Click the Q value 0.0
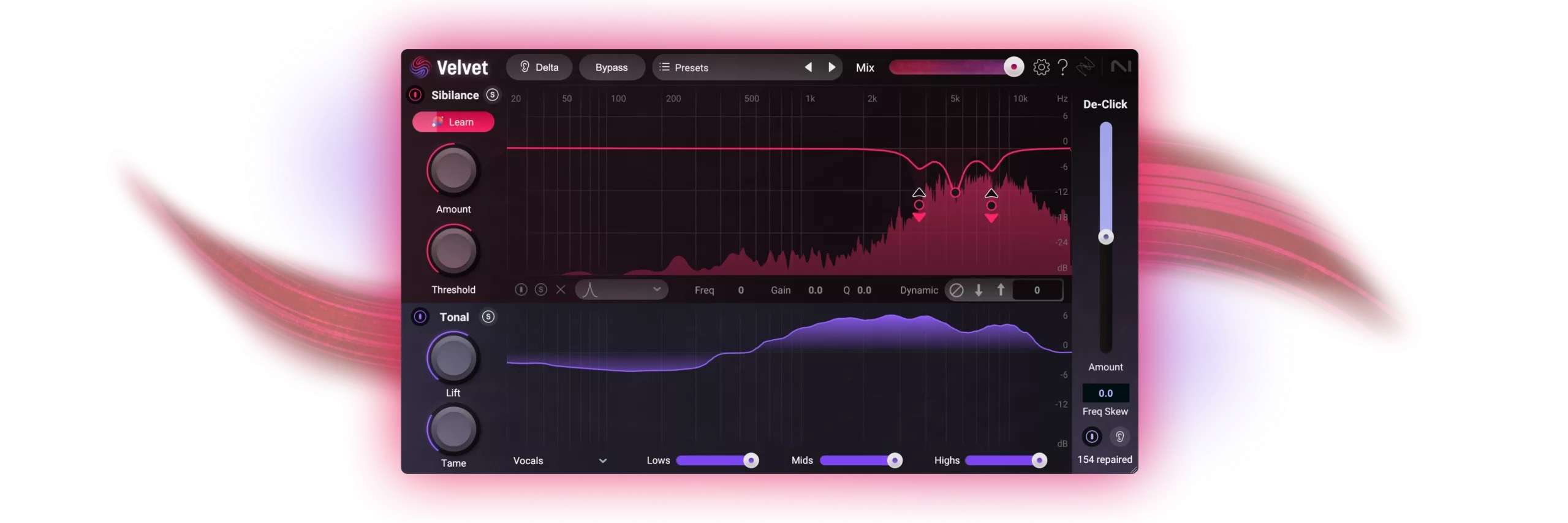The width and height of the screenshot is (1568, 523). pos(863,290)
